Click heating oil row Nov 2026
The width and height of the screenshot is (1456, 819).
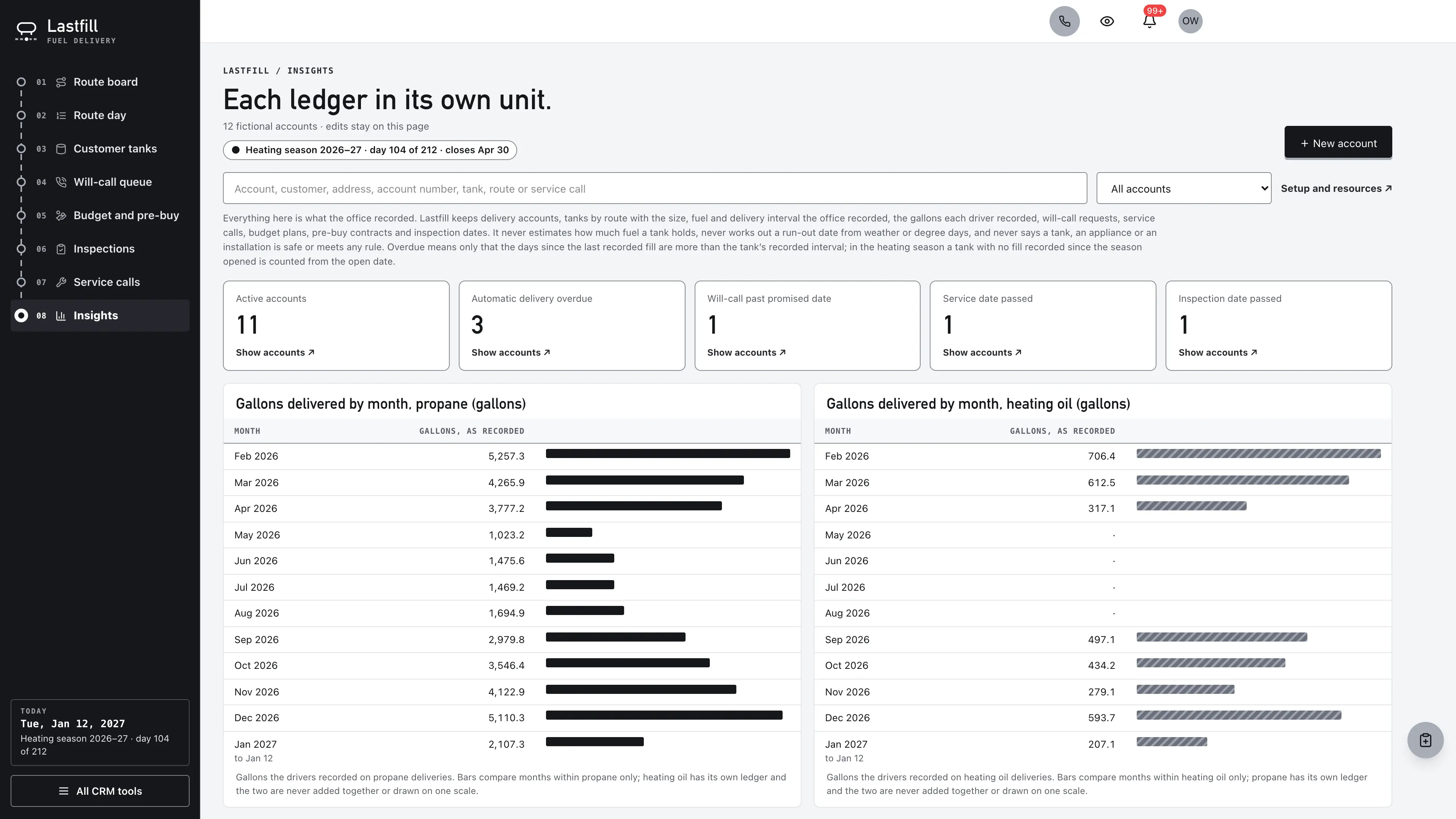pyautogui.click(x=1102, y=692)
